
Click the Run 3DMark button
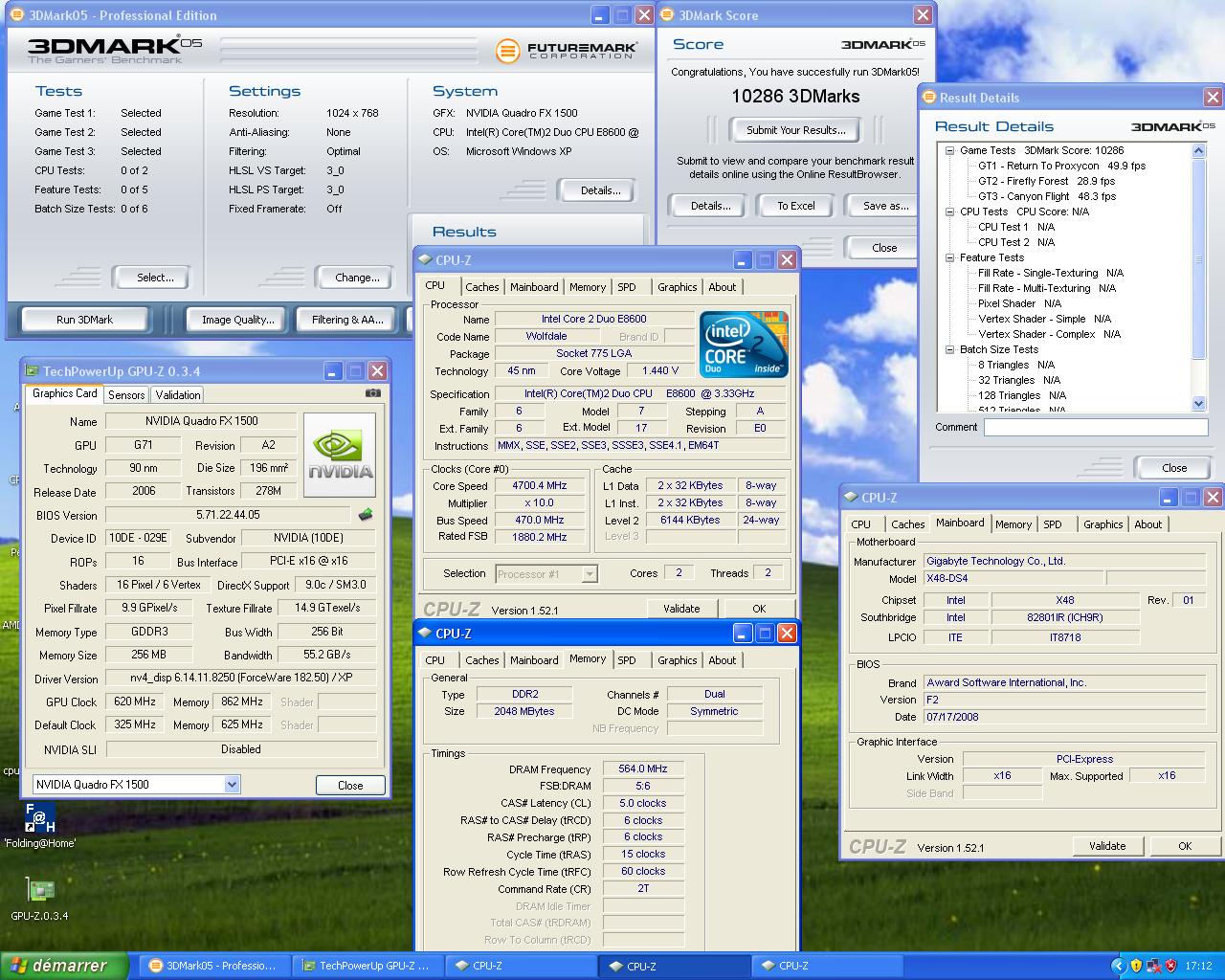tap(84, 320)
